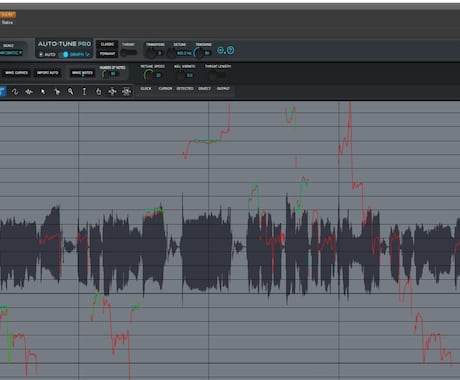The image size is (460, 380).
Task: Adjust the Detune knob
Action: [171, 53]
